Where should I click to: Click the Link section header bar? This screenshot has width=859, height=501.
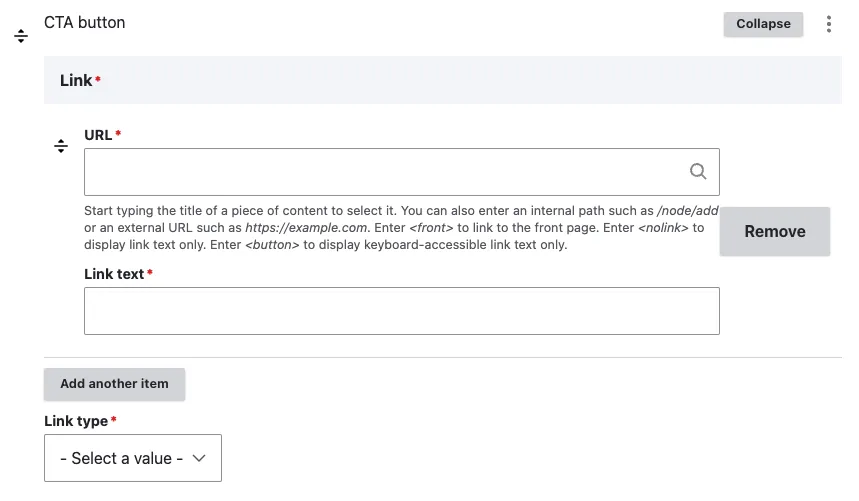point(442,80)
